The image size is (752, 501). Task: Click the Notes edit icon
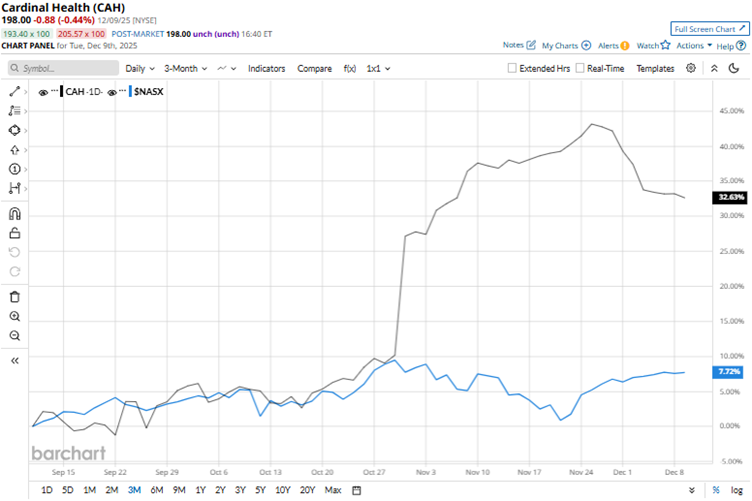(x=531, y=45)
